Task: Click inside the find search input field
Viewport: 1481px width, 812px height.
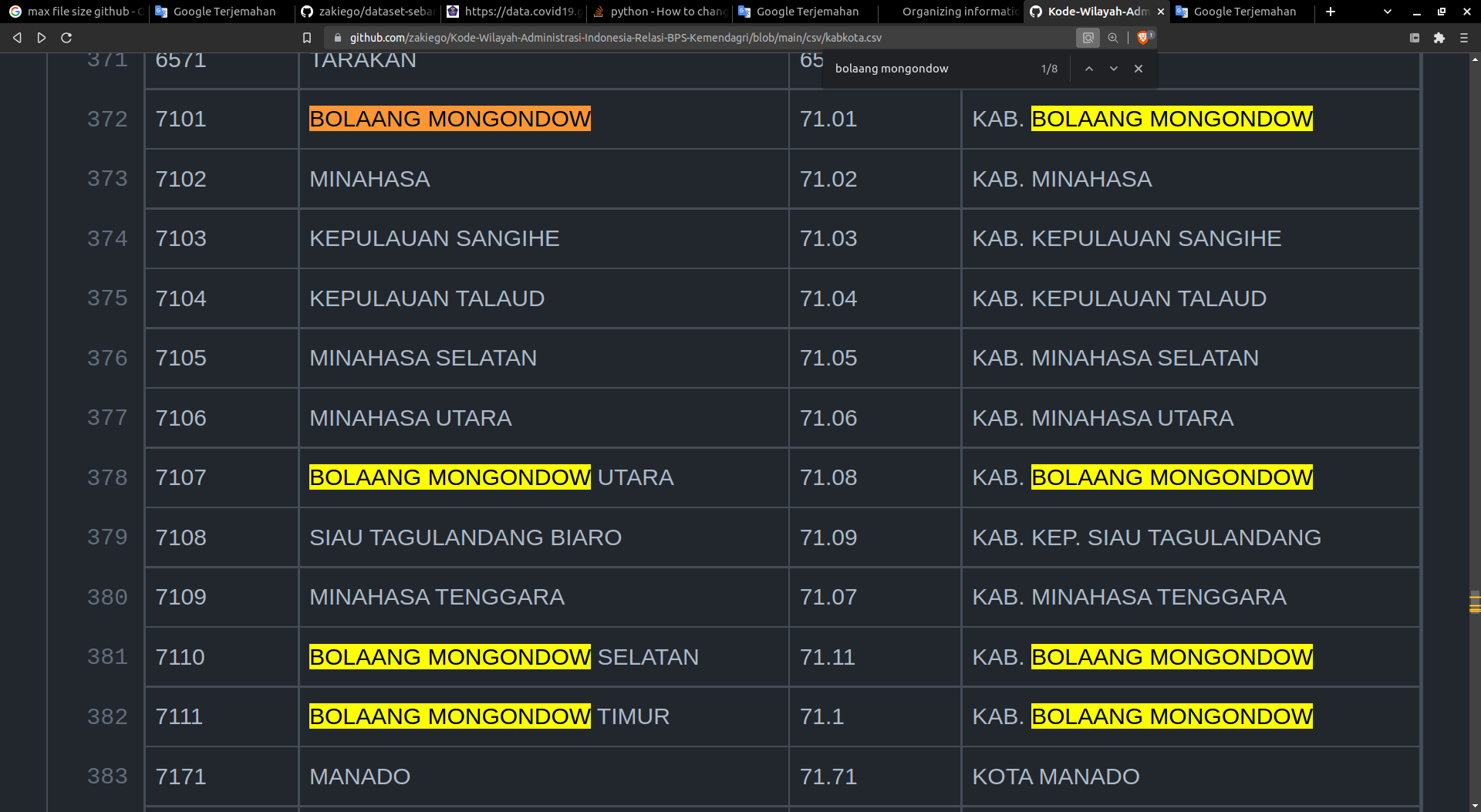Action: tap(926, 69)
